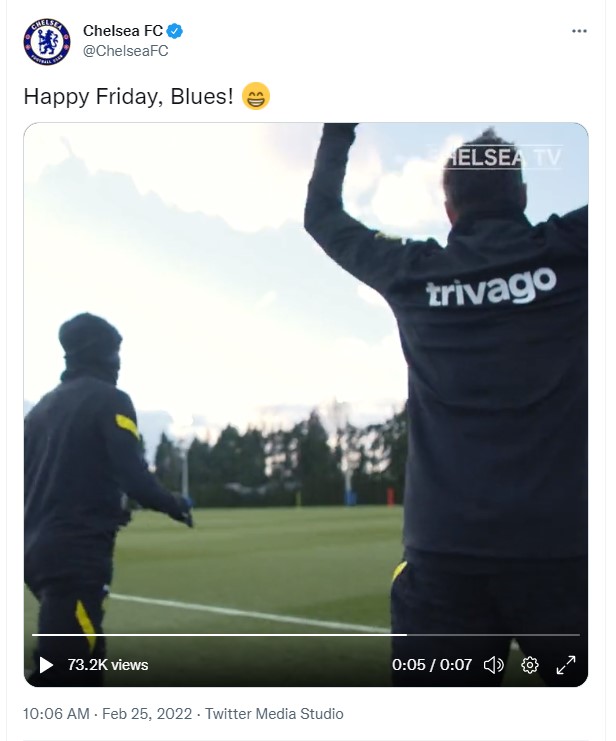Seek on the video progress bar
The width and height of the screenshot is (616, 741).
point(305,635)
